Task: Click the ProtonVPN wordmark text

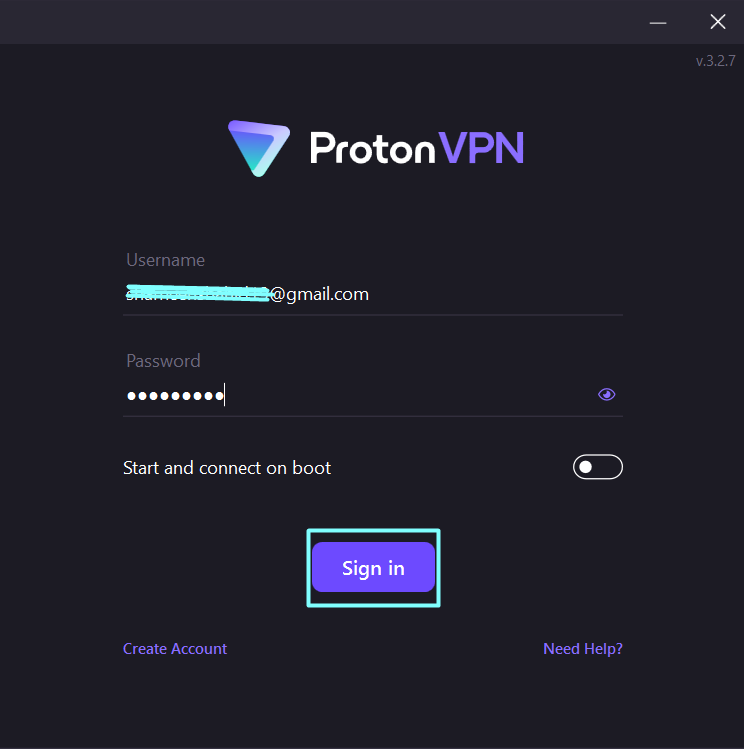Action: tap(417, 148)
